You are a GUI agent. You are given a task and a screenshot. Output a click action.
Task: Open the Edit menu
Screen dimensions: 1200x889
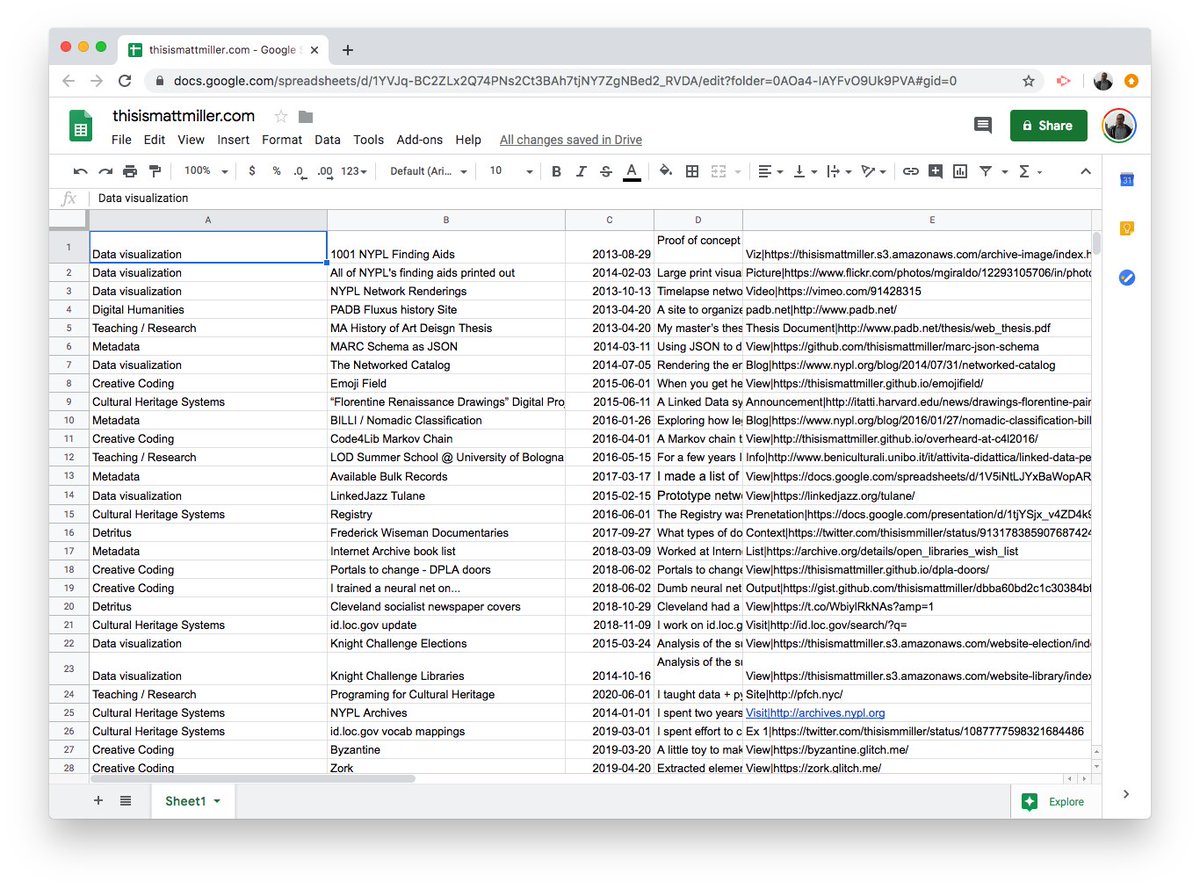pos(154,140)
